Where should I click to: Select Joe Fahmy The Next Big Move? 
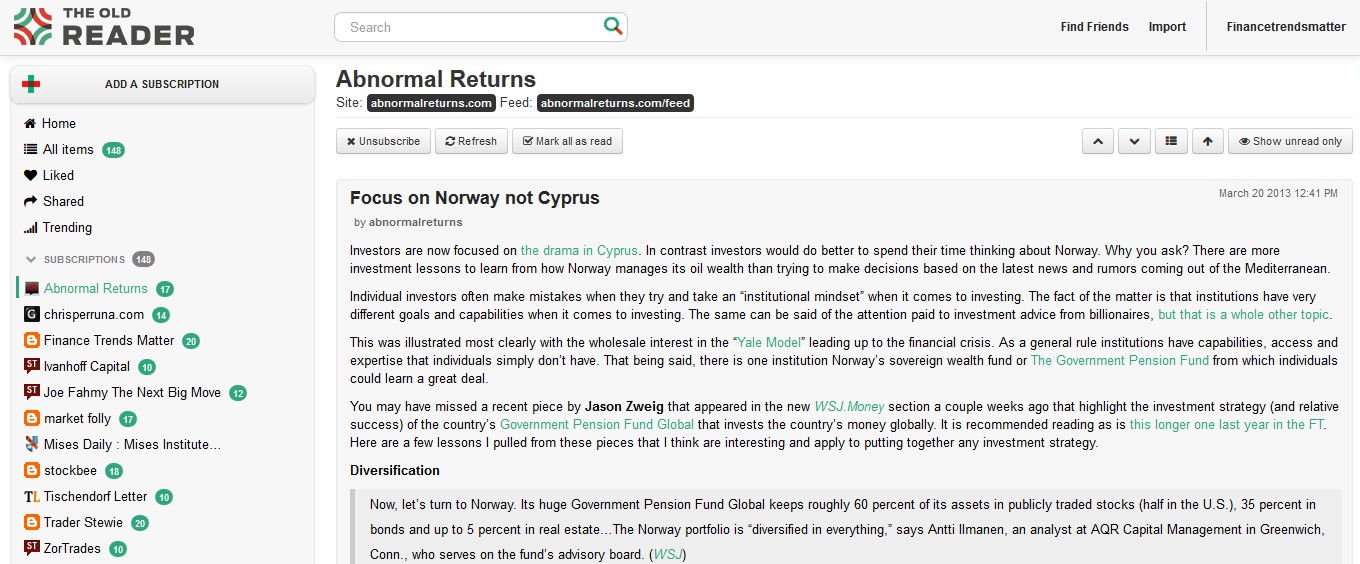tap(132, 392)
